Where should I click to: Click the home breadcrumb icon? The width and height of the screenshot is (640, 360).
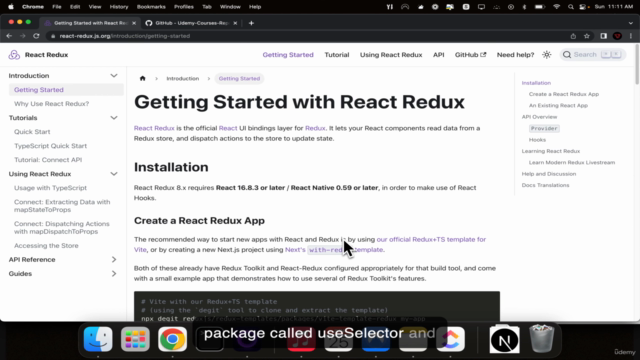coord(142,78)
